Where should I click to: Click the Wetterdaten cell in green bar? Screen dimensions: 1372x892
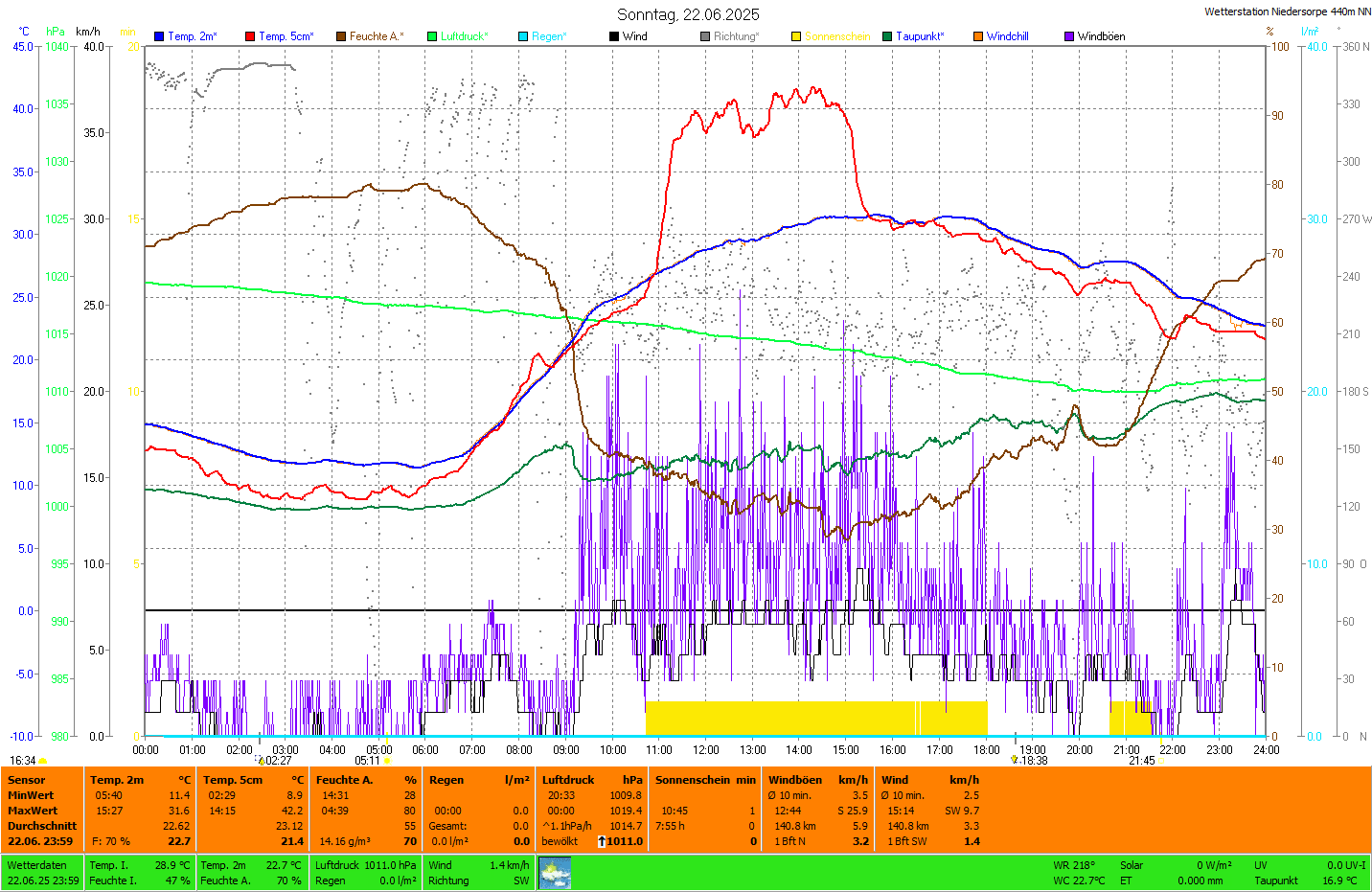(x=37, y=865)
